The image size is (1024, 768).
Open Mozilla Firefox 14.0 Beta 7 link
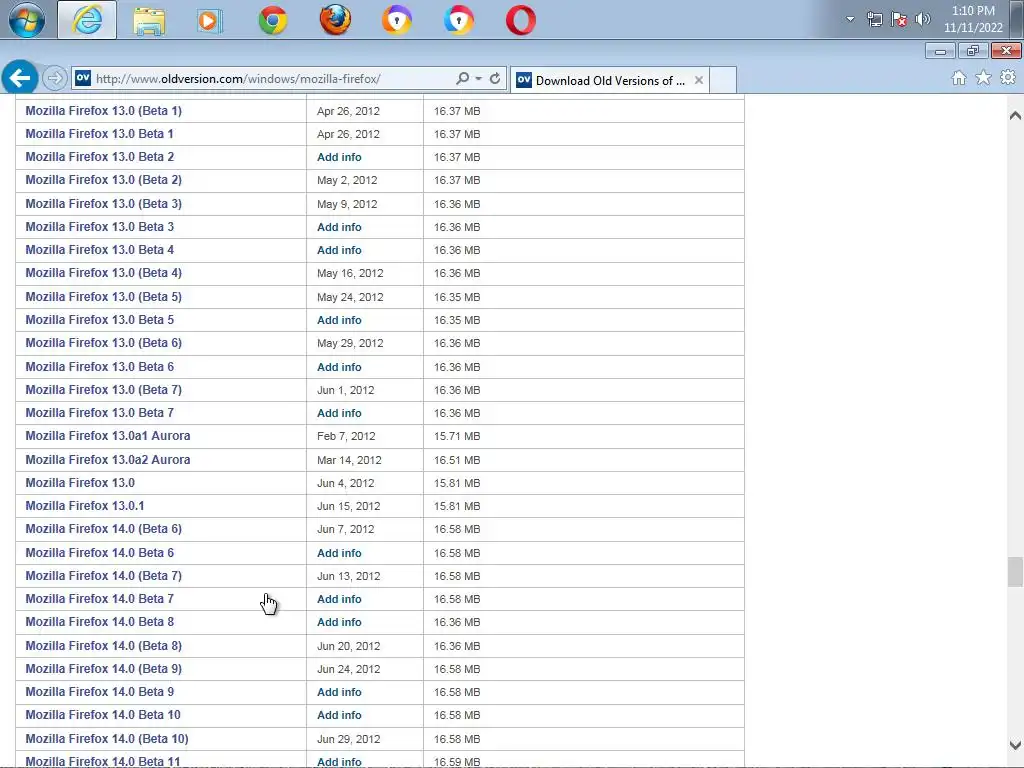(x=99, y=598)
